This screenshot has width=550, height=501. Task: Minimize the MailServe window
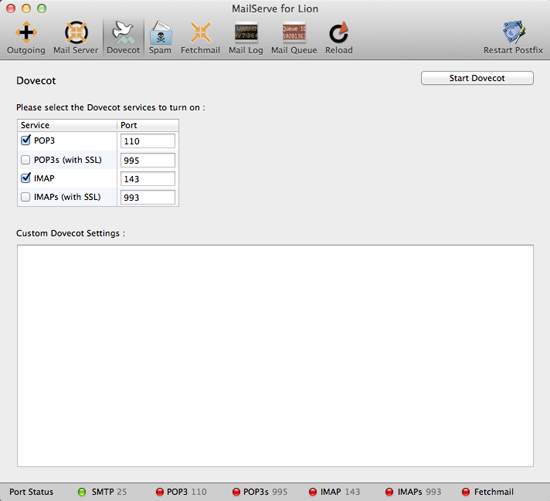(26, 8)
